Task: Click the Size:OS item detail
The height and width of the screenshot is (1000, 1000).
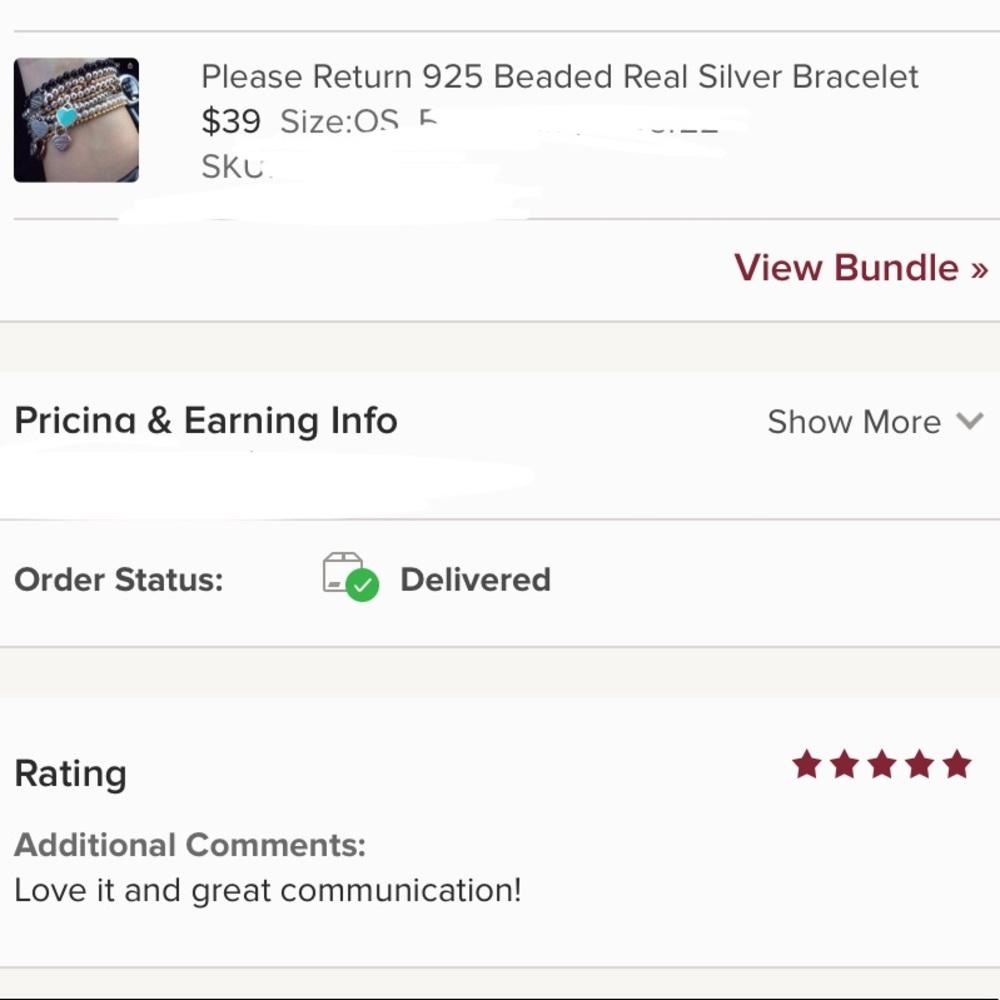Action: [x=339, y=121]
